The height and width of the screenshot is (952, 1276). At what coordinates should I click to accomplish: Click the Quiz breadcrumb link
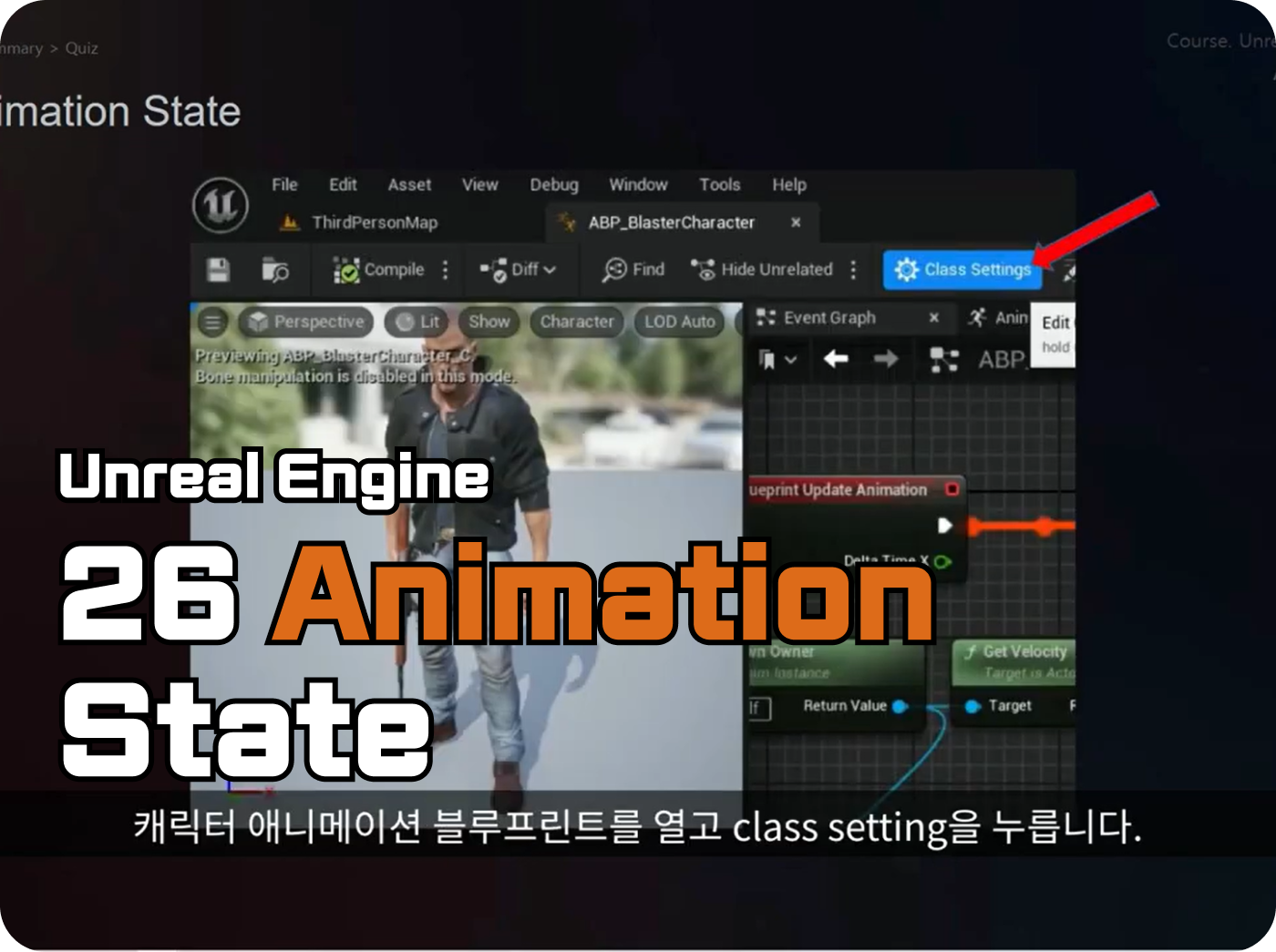point(81,48)
